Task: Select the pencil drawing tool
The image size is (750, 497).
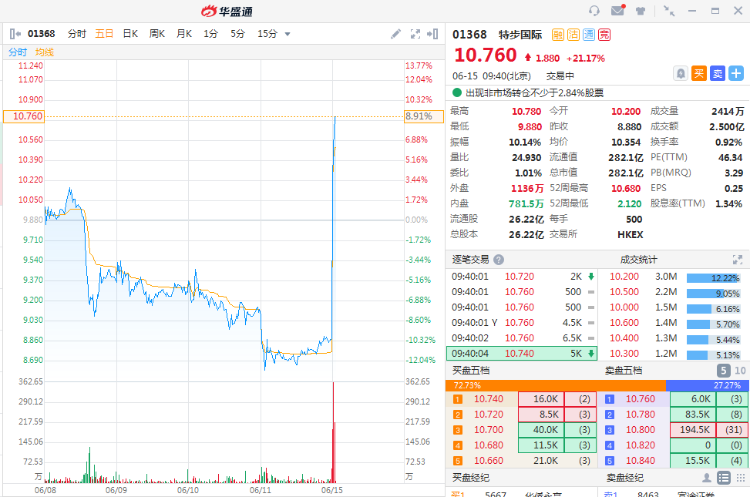Action: tap(396, 33)
